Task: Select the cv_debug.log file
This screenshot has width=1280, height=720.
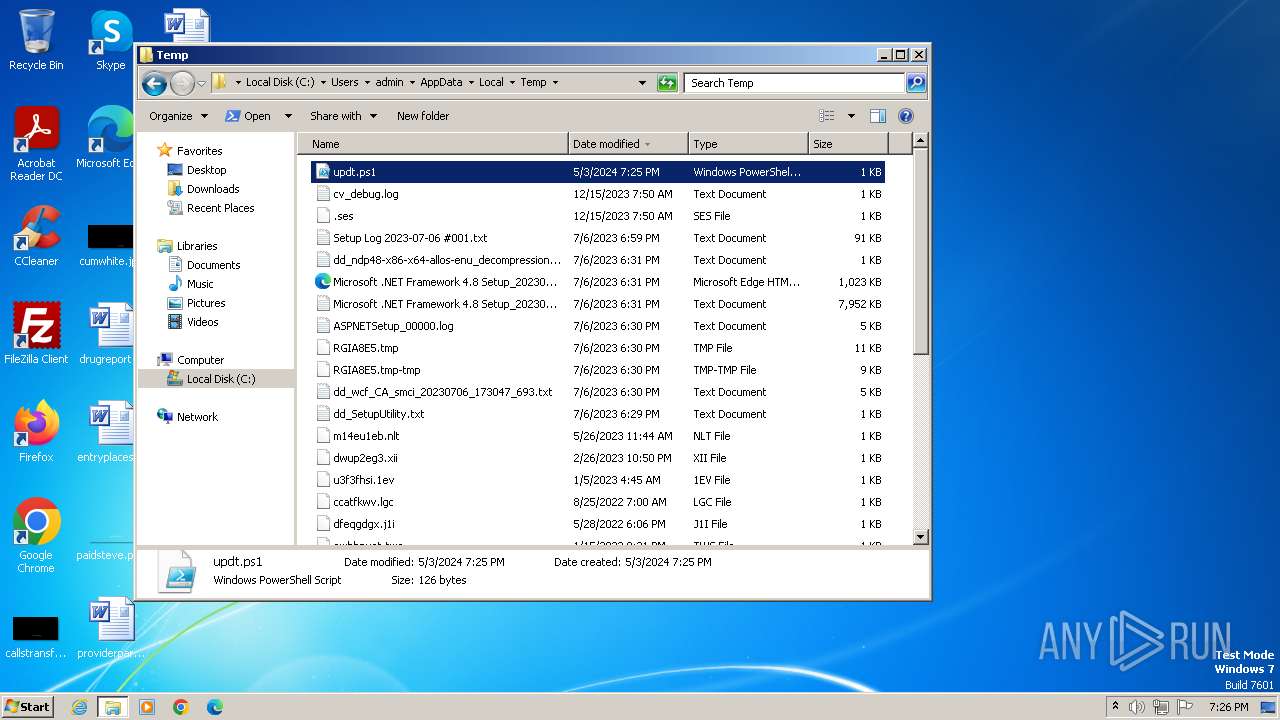Action: pos(365,194)
